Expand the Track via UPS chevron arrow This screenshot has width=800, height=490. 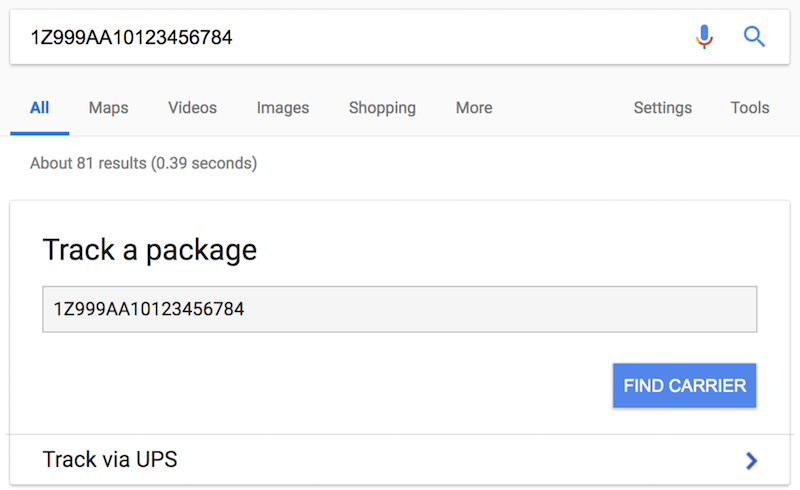(x=752, y=460)
